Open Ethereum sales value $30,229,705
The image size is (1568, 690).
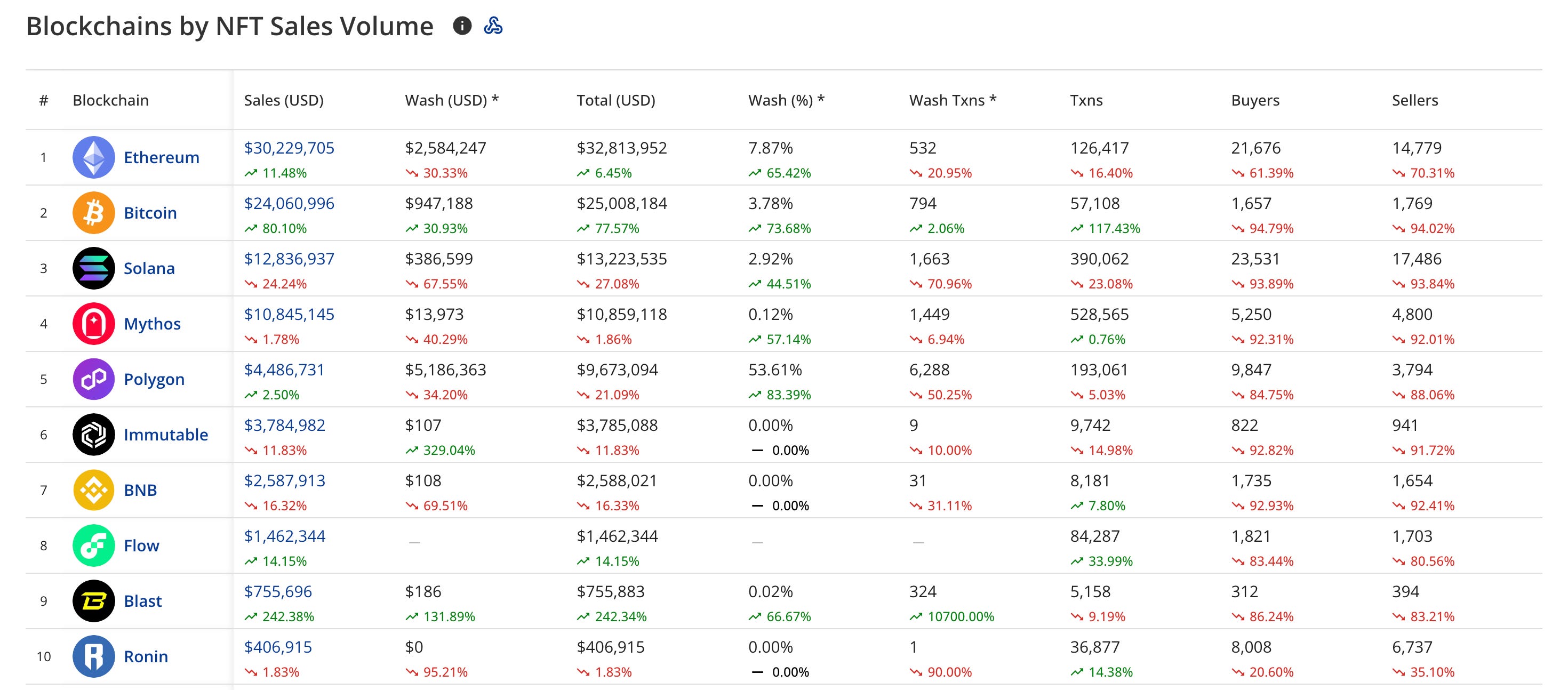(x=289, y=148)
